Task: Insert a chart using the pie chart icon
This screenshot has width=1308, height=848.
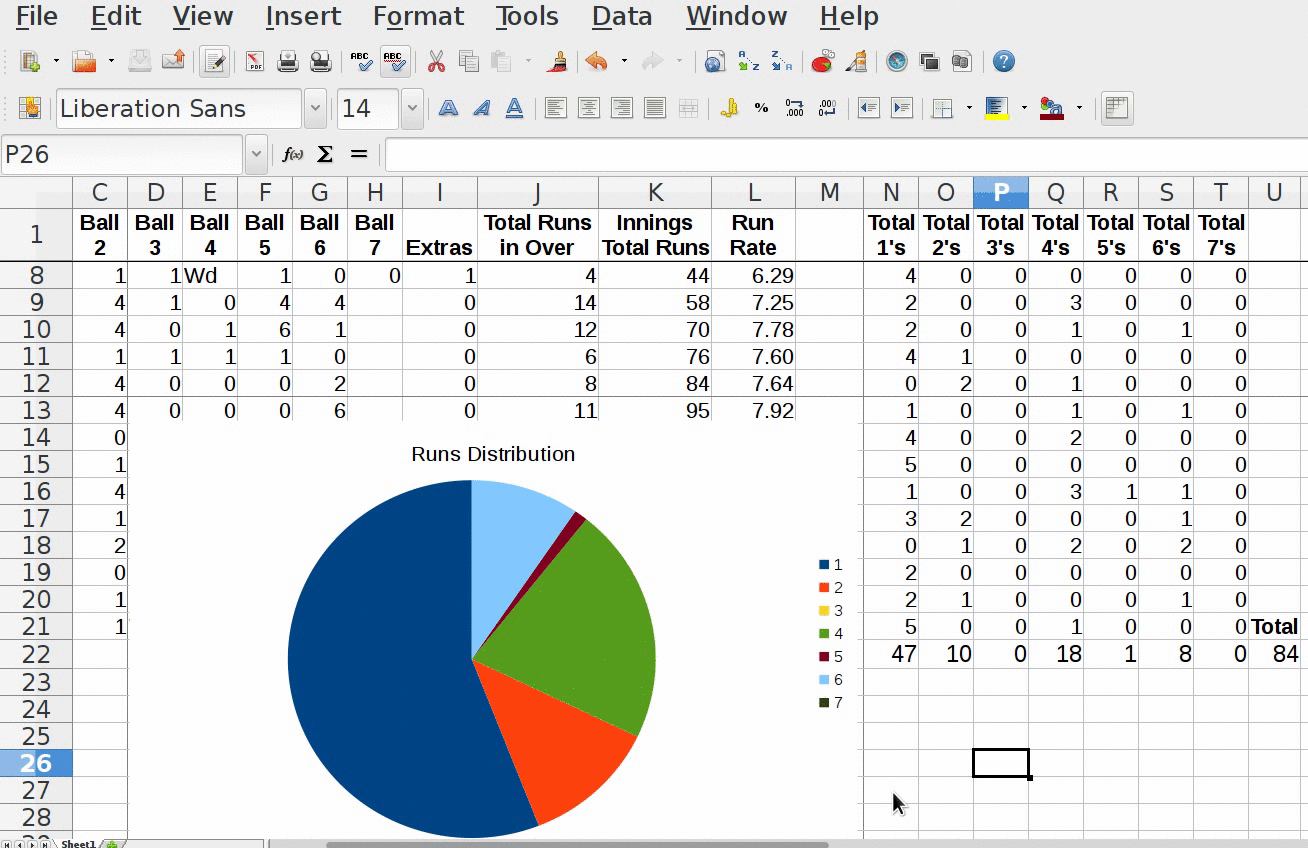Action: click(822, 62)
